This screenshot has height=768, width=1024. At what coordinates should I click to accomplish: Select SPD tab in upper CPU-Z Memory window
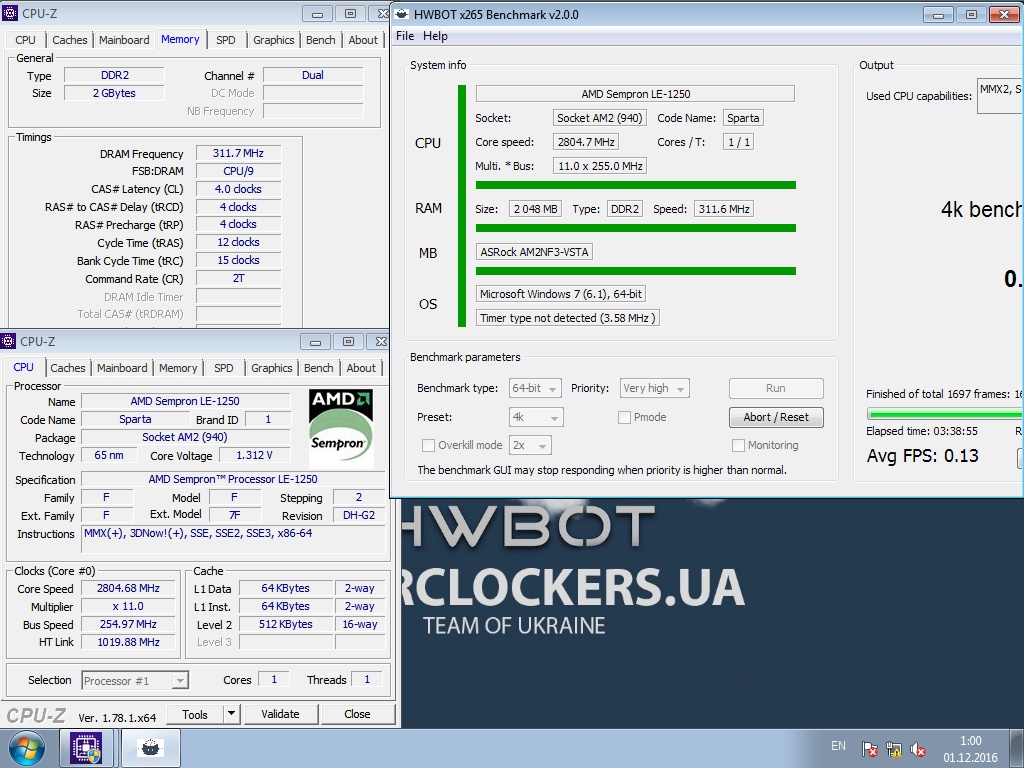click(x=225, y=40)
